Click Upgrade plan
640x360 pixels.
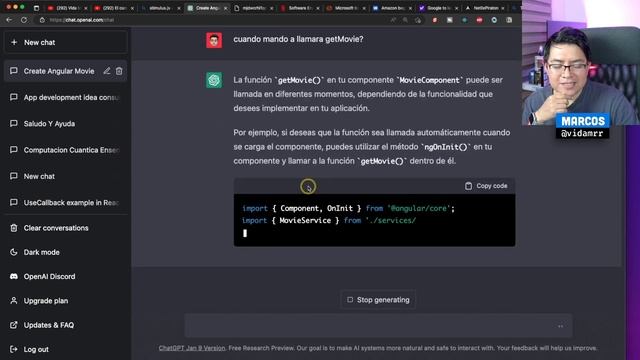(65, 301)
